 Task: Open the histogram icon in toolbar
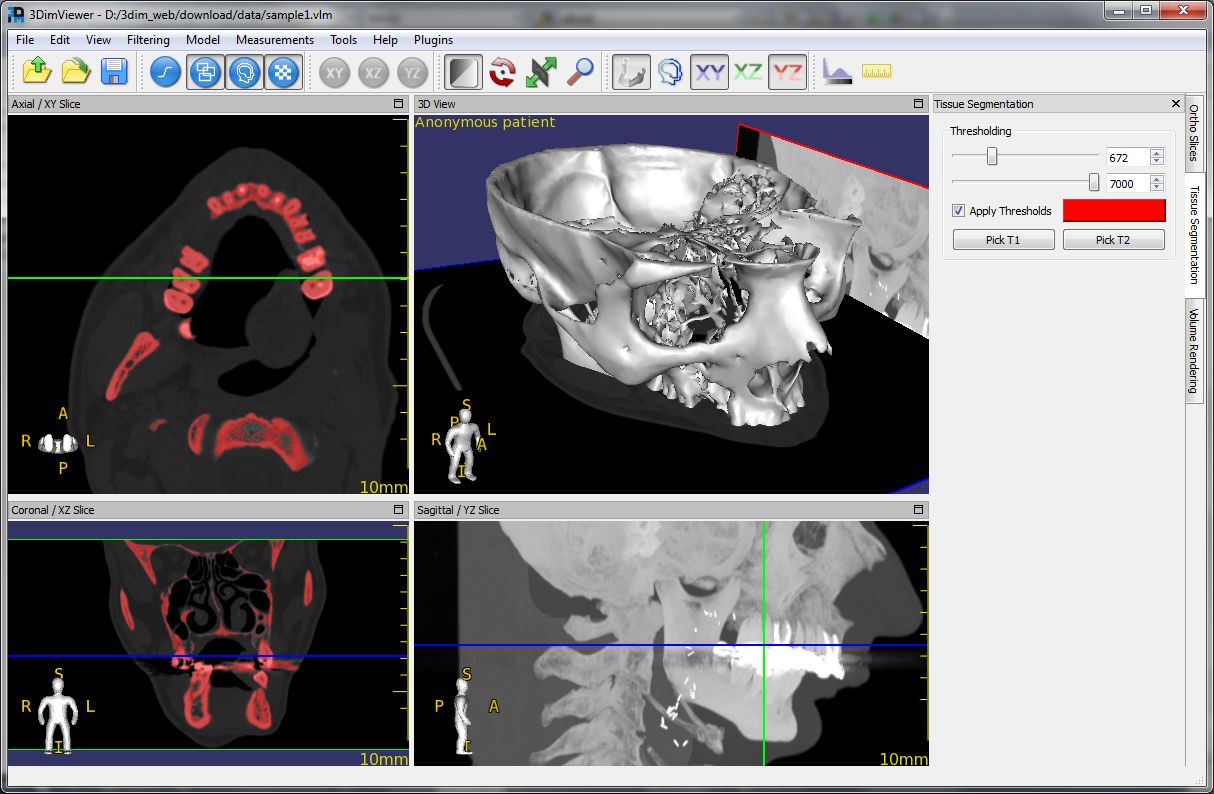837,71
